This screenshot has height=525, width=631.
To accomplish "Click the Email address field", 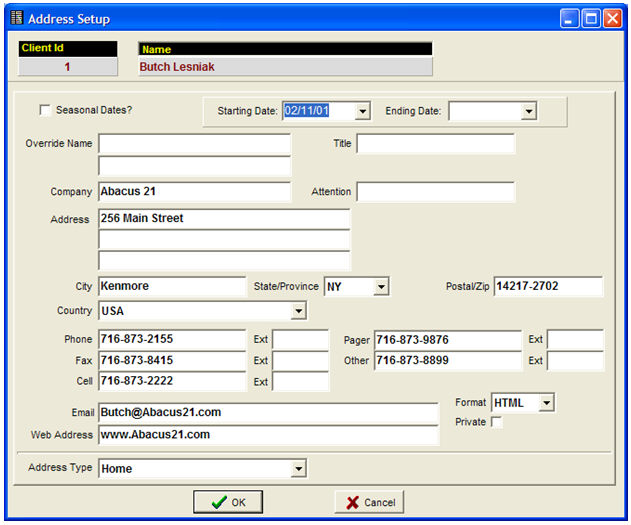I will click(x=267, y=412).
